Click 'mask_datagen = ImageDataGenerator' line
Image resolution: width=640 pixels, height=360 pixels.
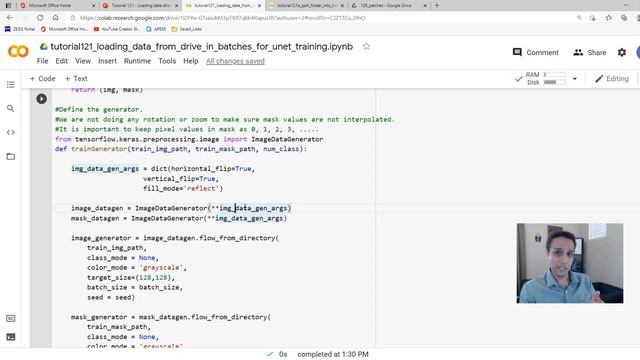point(179,218)
